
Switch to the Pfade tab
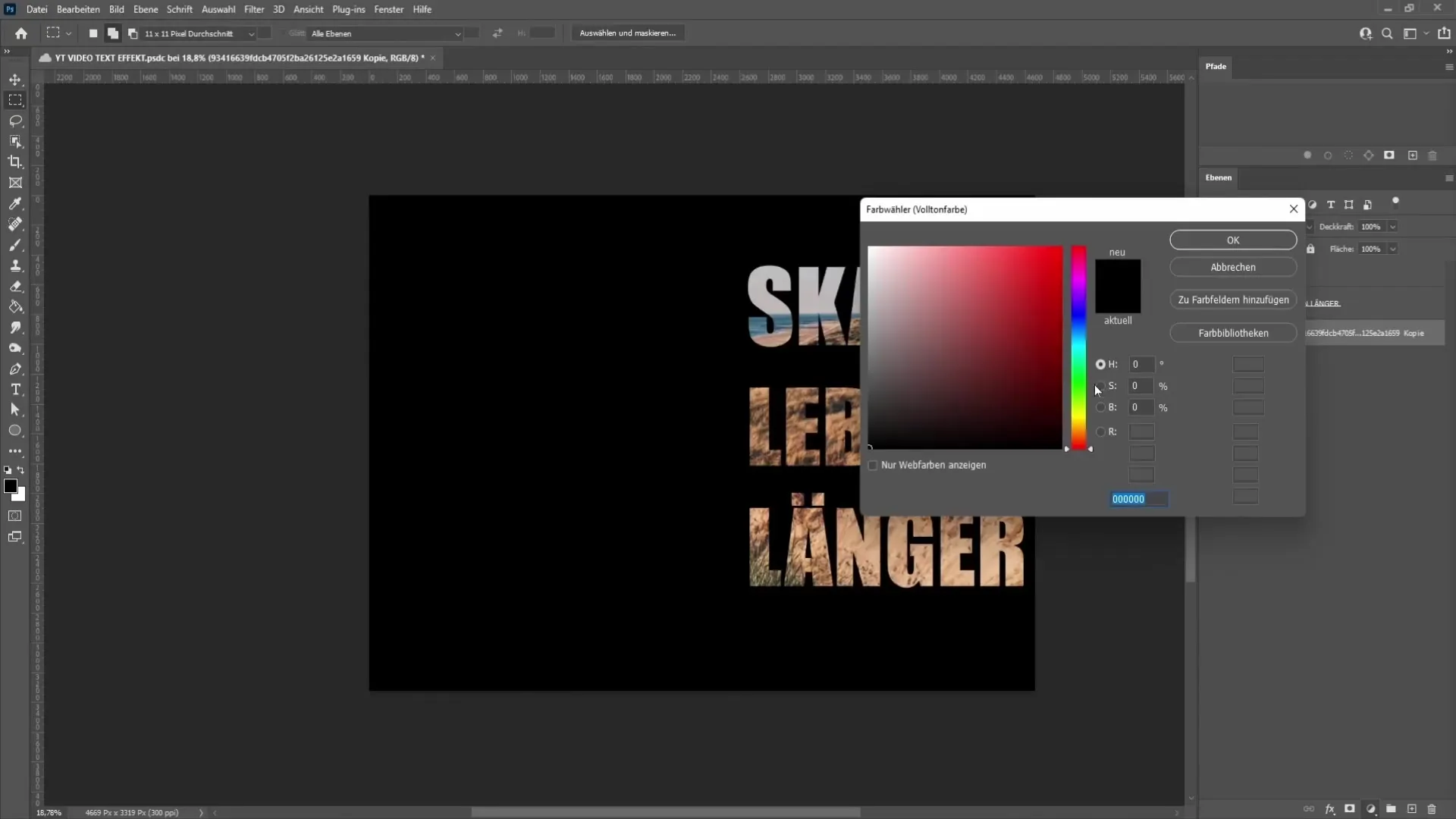coord(1216,66)
